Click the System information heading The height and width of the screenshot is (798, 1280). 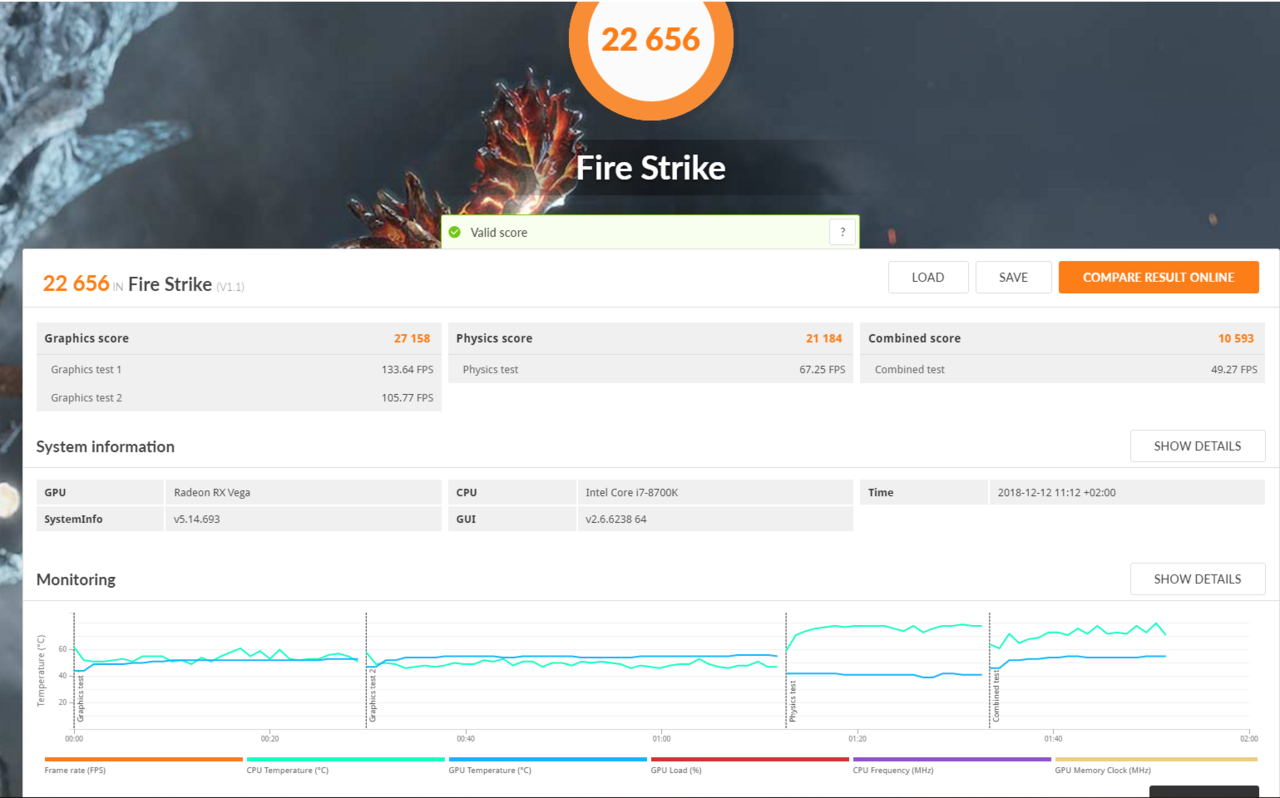[105, 446]
